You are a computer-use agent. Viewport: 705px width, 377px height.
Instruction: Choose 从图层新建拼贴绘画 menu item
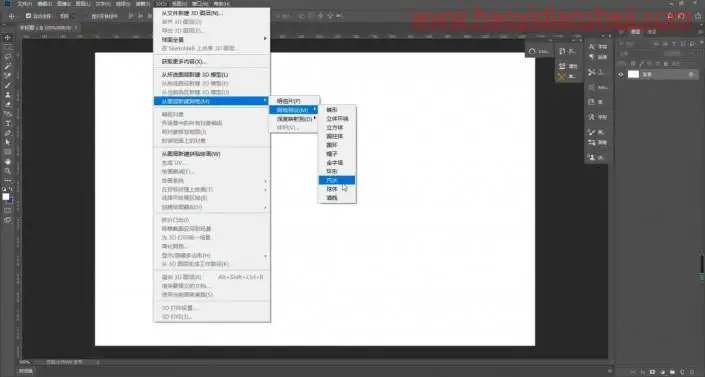(211, 154)
